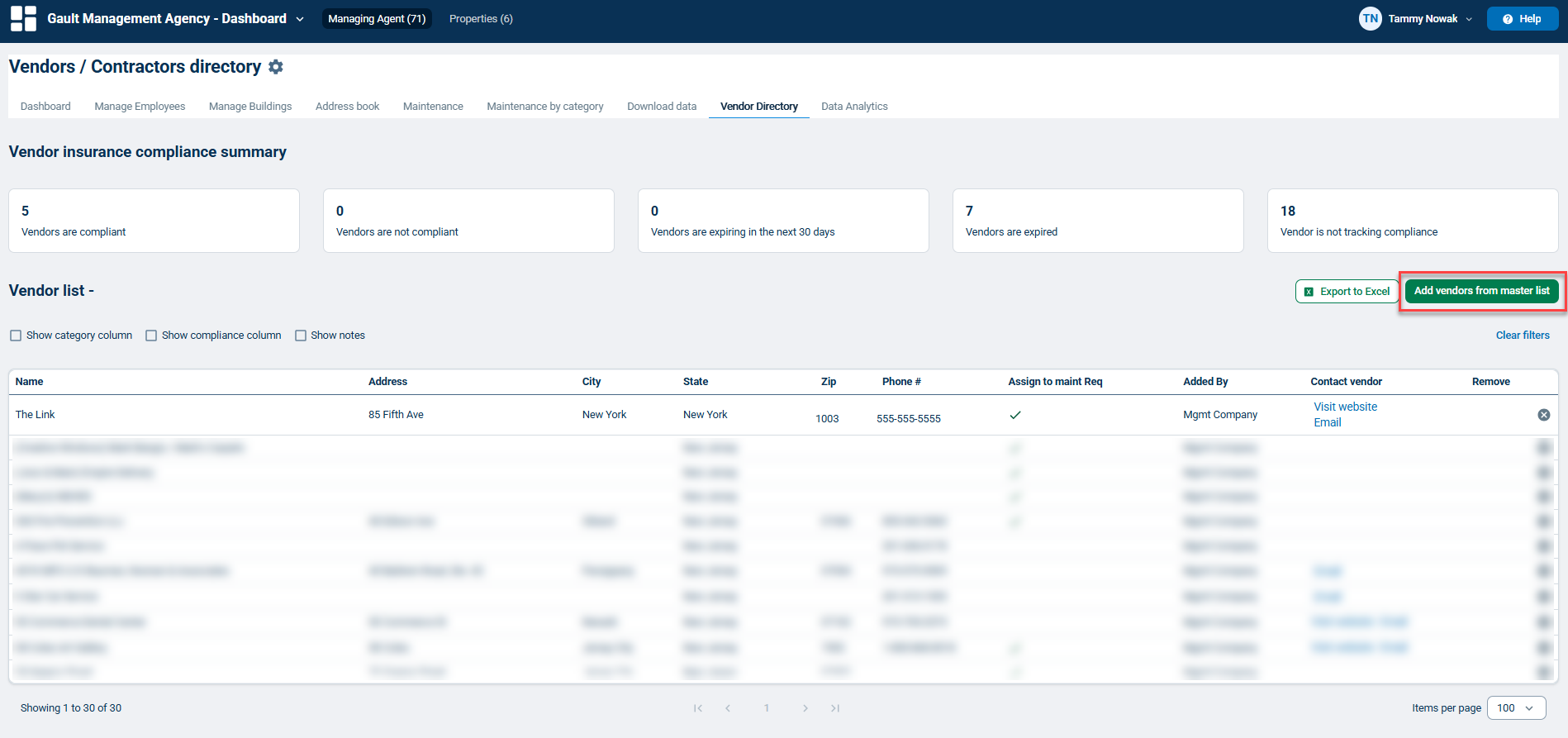The width and height of the screenshot is (1568, 738).
Task: Go to the previous page arrow
Action: coord(728,708)
